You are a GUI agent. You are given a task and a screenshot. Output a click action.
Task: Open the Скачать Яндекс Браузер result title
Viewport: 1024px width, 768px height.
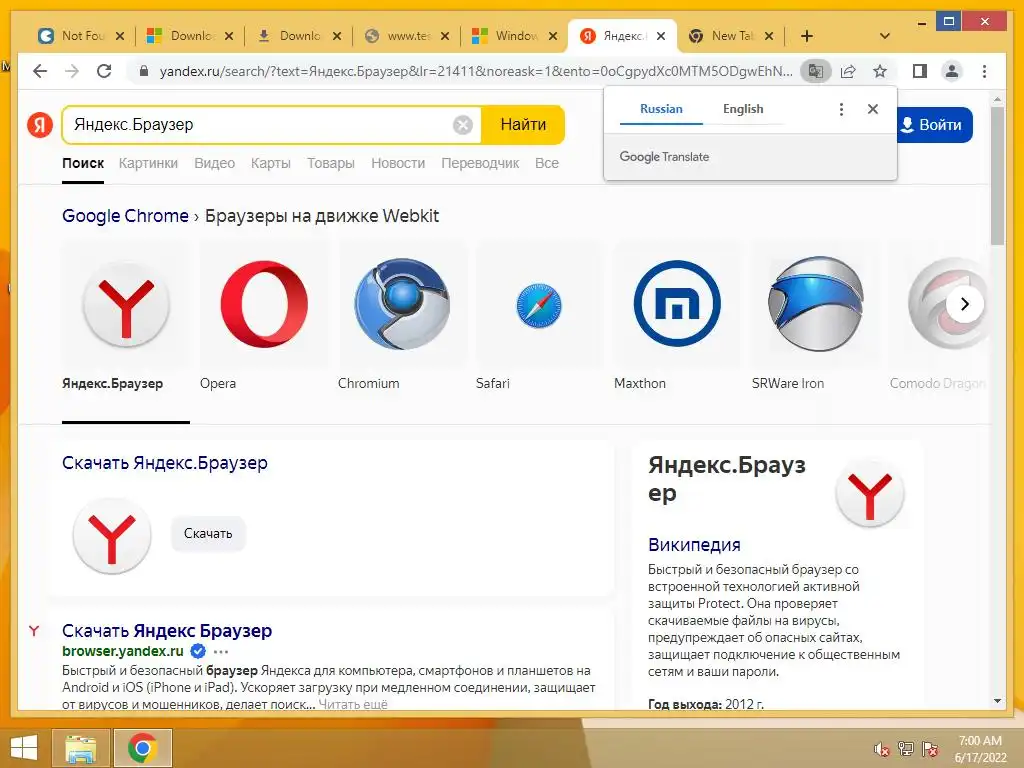pyautogui.click(x=167, y=631)
